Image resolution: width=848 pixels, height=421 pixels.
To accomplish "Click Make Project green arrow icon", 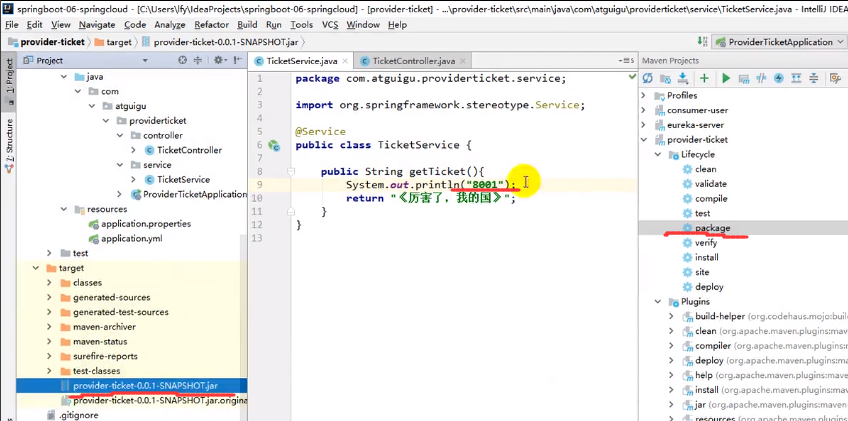I will (702, 41).
